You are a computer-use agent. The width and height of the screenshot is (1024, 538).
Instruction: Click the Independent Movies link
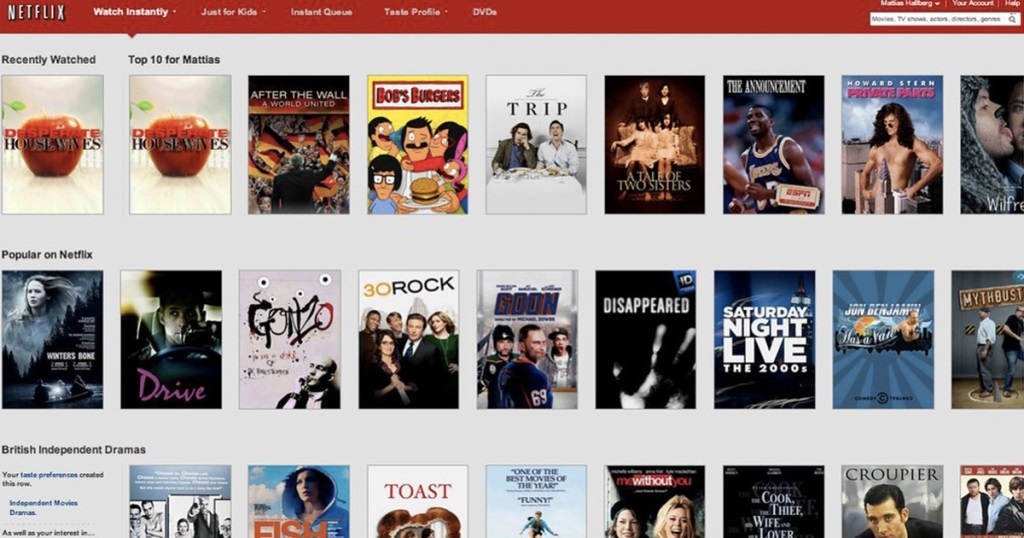click(43, 502)
